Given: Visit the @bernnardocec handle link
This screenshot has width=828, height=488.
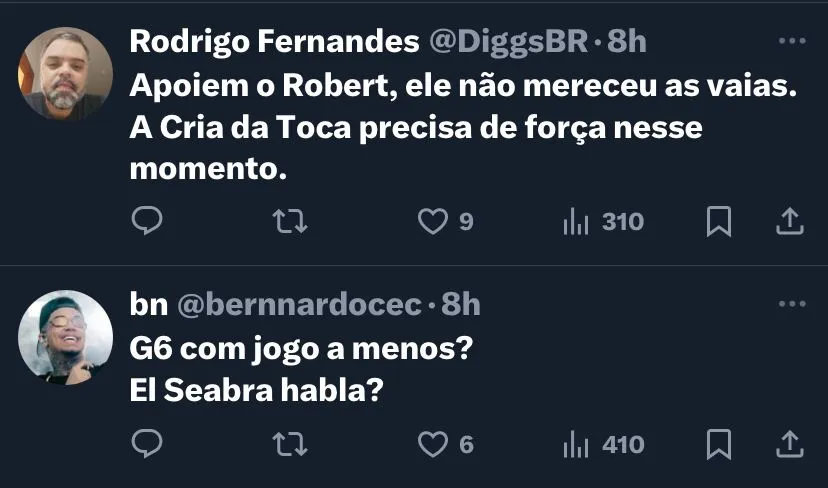Looking at the screenshot, I should tap(299, 305).
